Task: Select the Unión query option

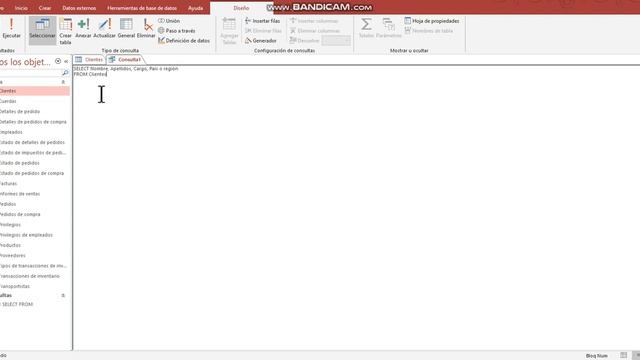Action: pyautogui.click(x=169, y=21)
